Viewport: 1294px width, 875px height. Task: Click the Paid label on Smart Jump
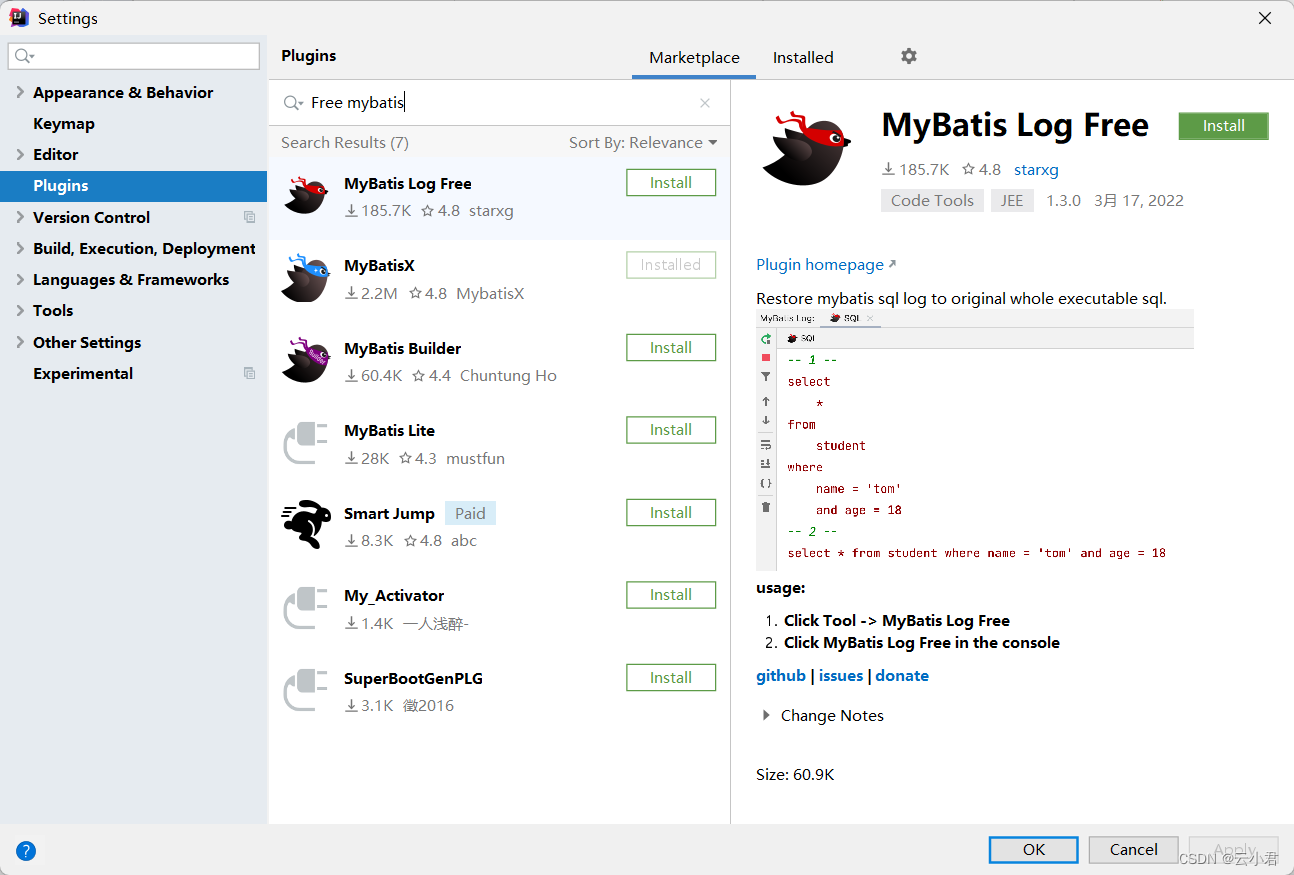pos(470,514)
